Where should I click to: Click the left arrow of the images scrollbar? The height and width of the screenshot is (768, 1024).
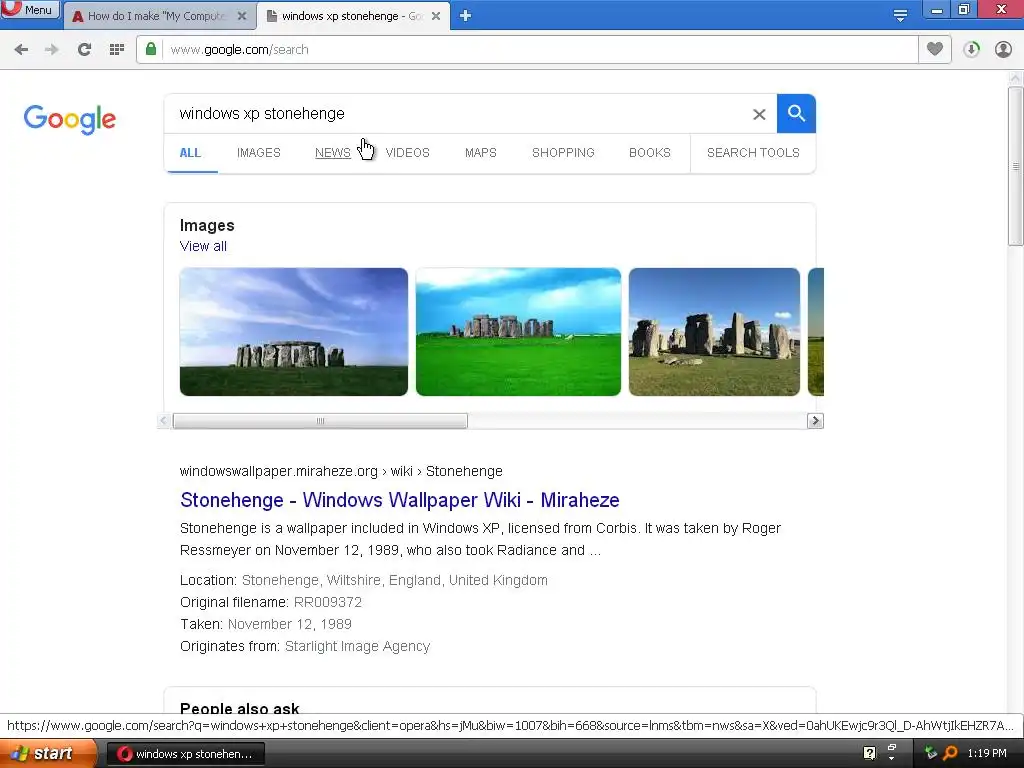click(x=165, y=421)
